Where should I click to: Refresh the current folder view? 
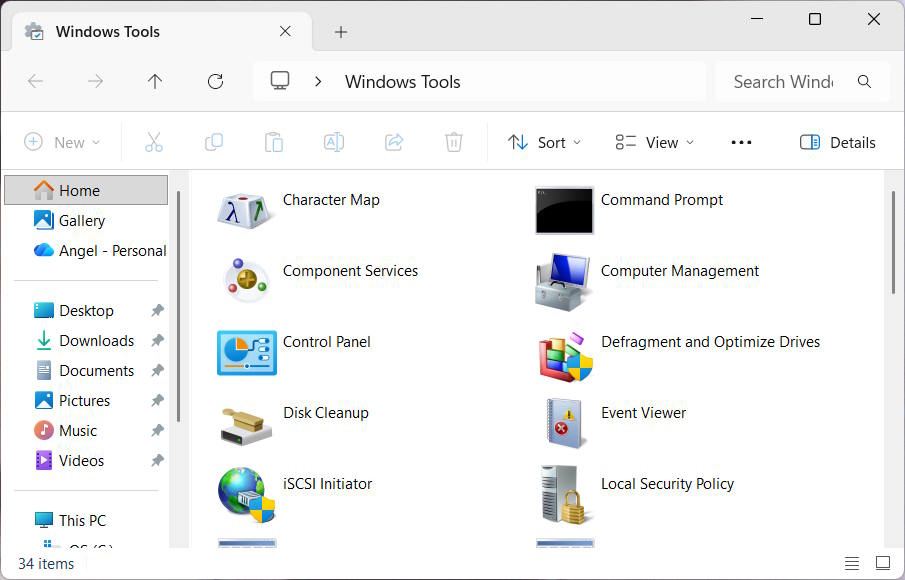point(214,81)
